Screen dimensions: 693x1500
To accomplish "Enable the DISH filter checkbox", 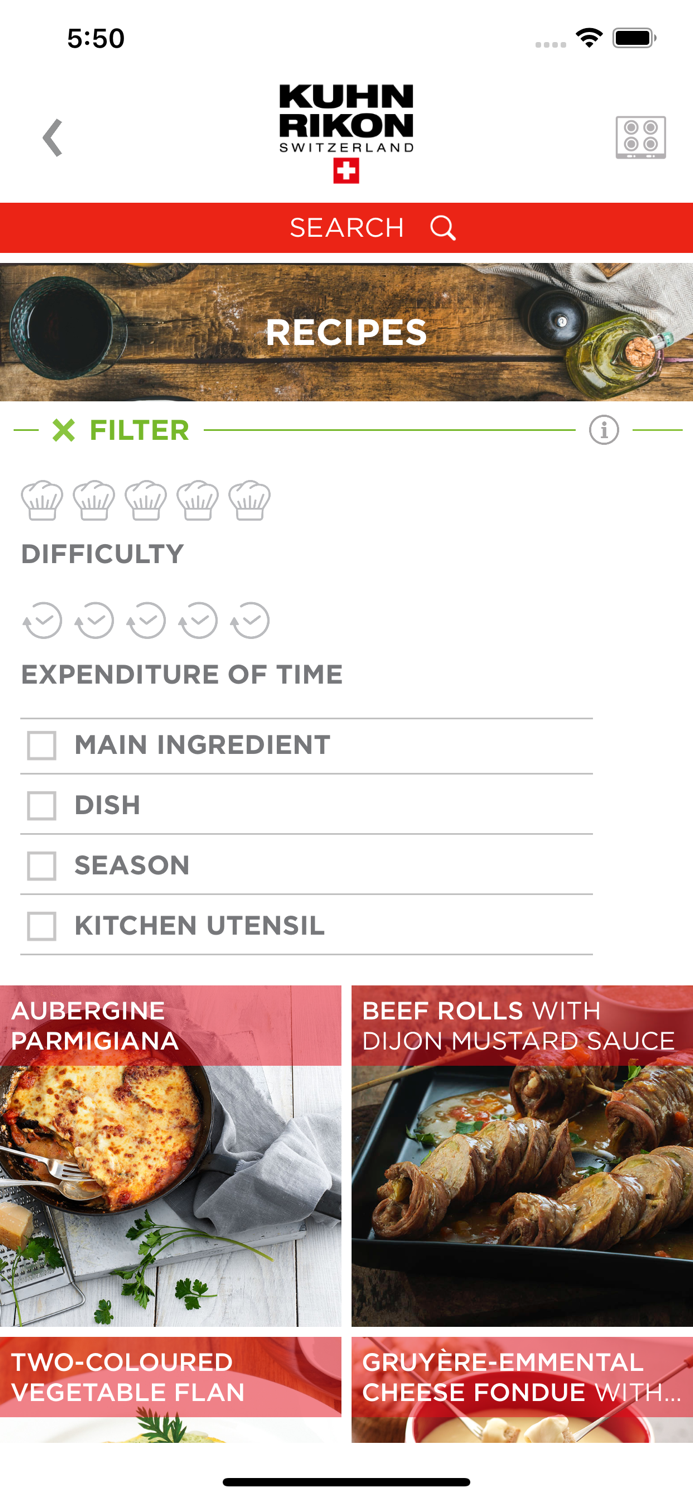I will point(40,805).
